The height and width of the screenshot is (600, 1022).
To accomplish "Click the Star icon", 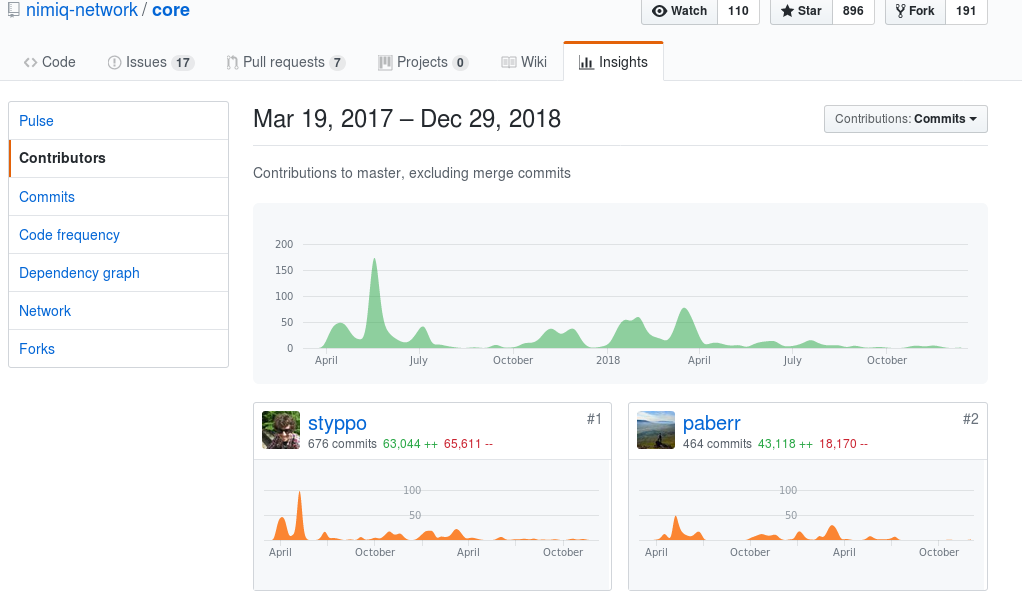I will coord(787,11).
